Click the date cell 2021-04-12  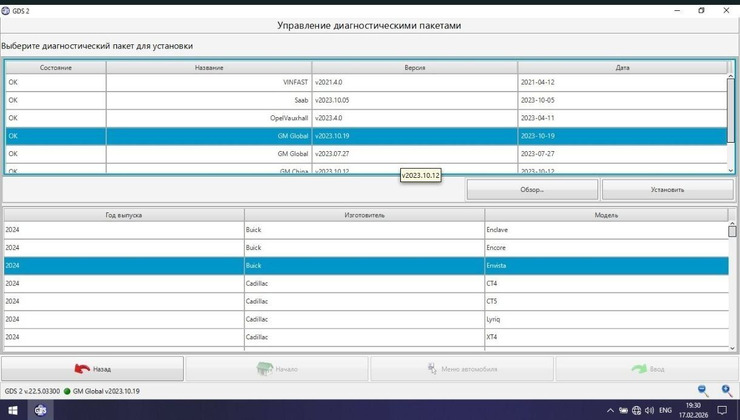point(622,82)
